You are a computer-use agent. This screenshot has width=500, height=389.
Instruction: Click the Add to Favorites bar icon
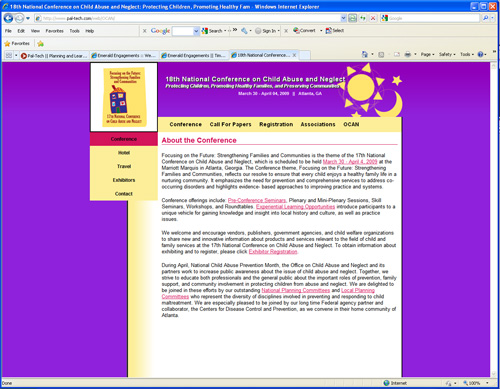pos(40,43)
